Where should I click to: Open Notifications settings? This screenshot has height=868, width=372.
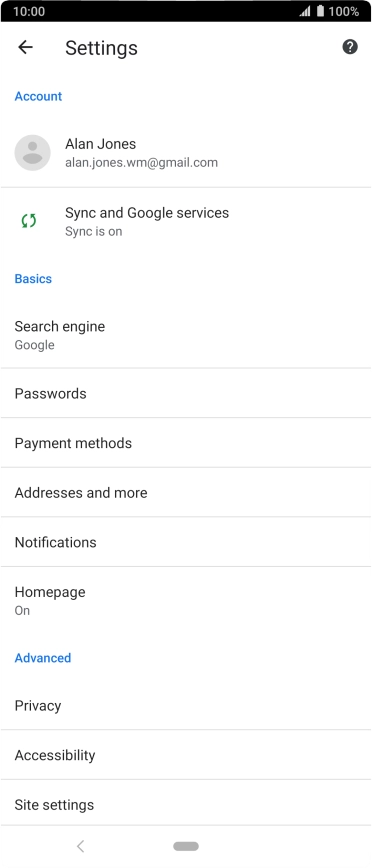pos(186,542)
